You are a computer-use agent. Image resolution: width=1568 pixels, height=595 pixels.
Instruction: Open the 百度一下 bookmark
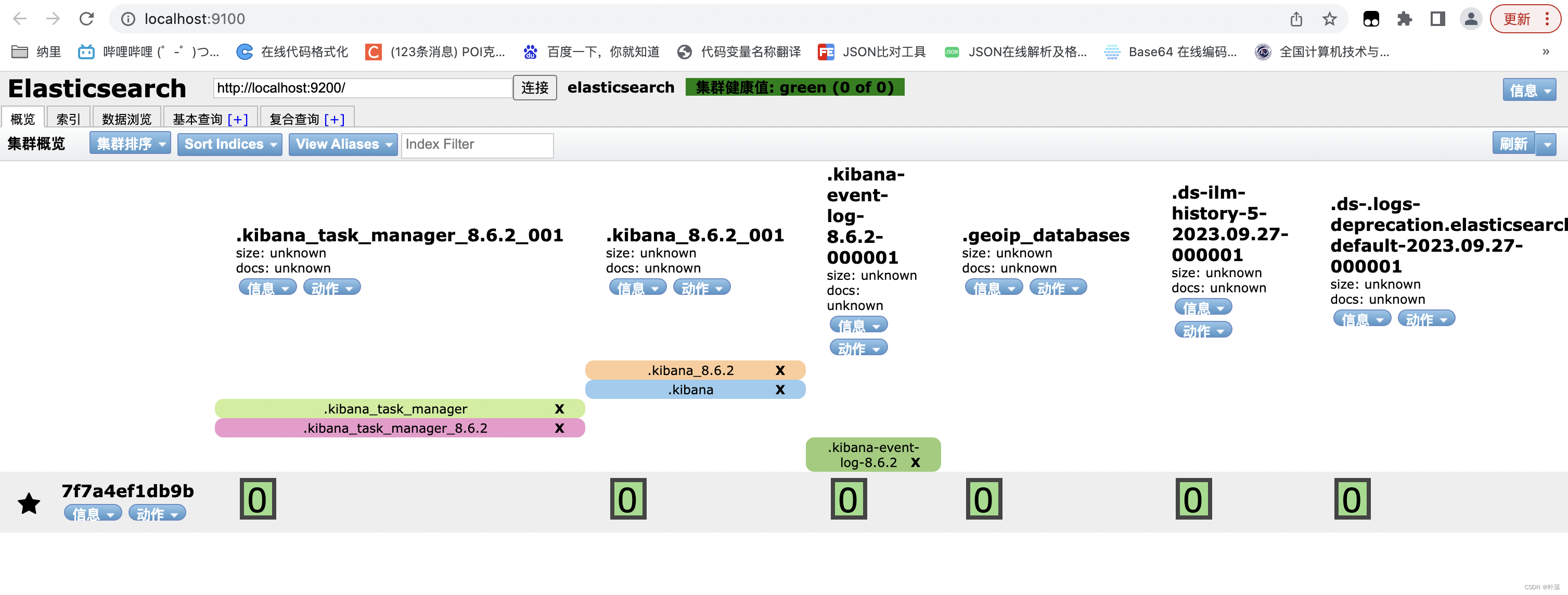[591, 51]
